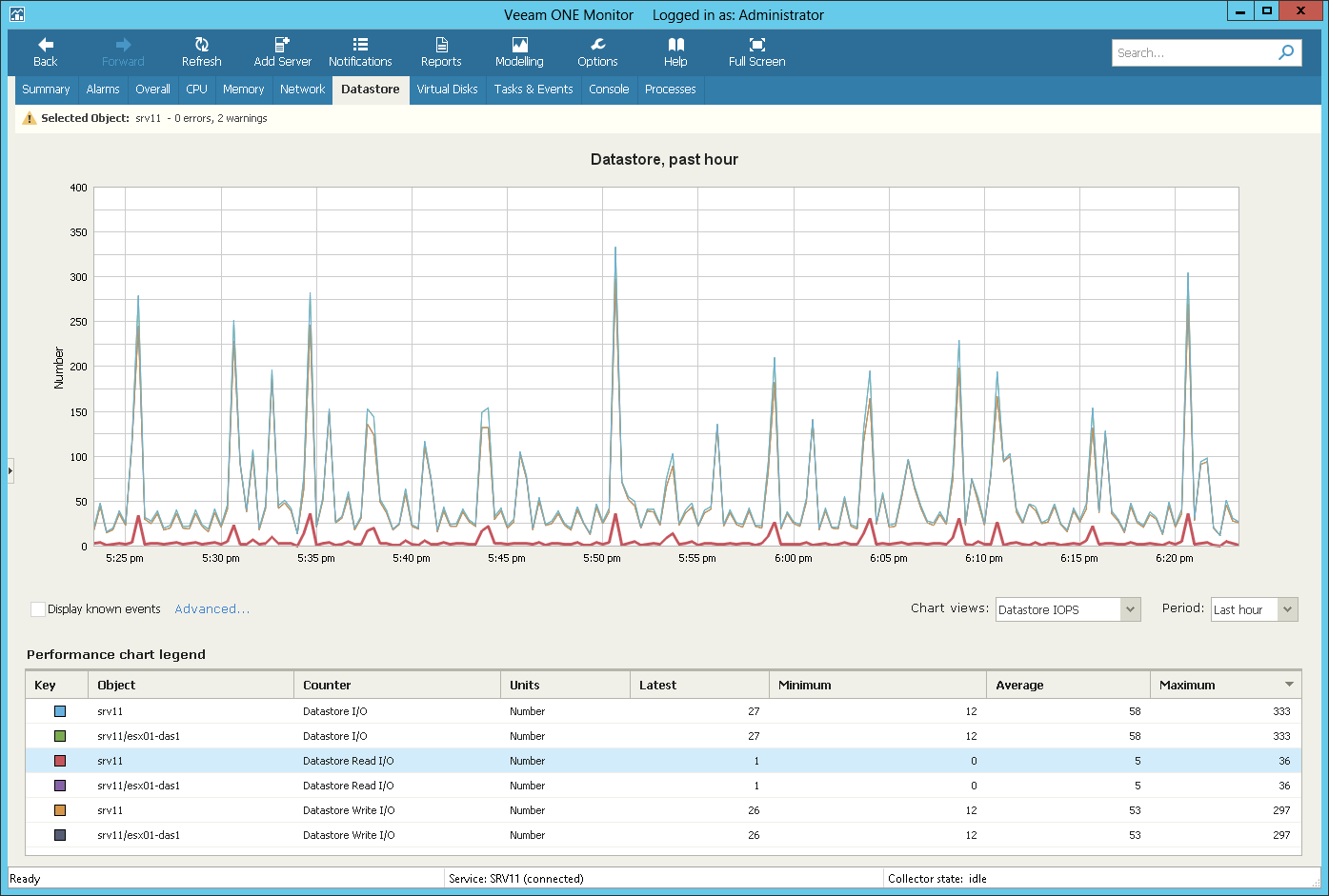Image resolution: width=1329 pixels, height=896 pixels.
Task: Enable Display known events checkbox
Action: click(38, 609)
